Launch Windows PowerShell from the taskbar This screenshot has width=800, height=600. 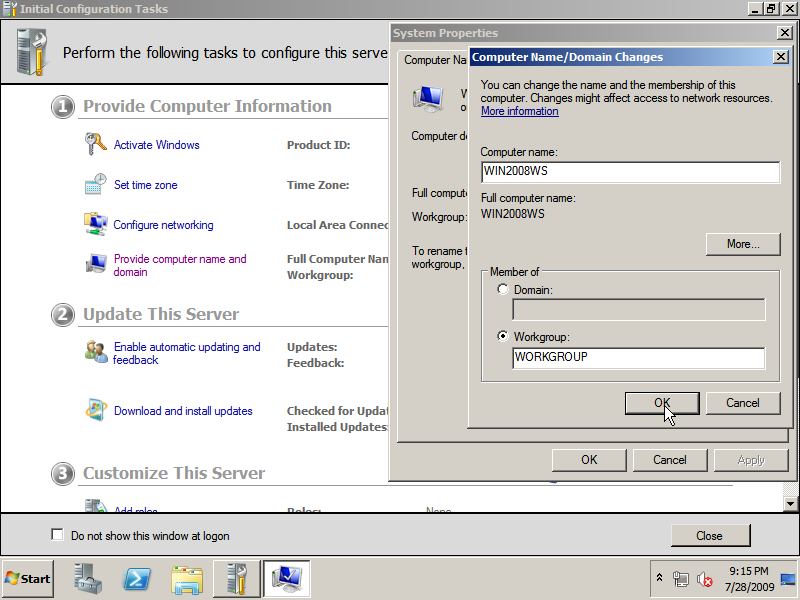138,579
